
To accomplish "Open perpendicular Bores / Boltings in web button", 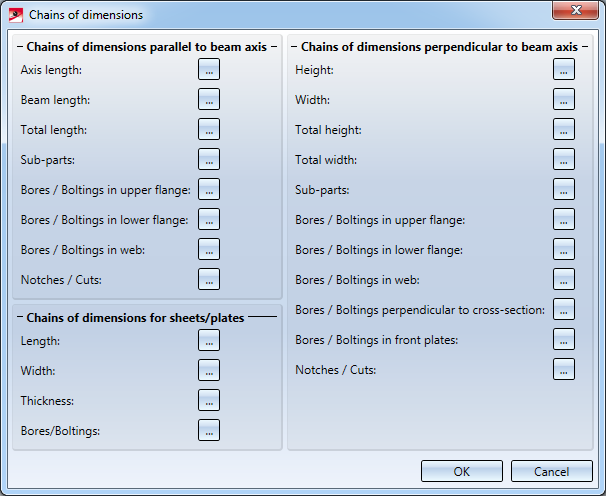I will tap(564, 280).
